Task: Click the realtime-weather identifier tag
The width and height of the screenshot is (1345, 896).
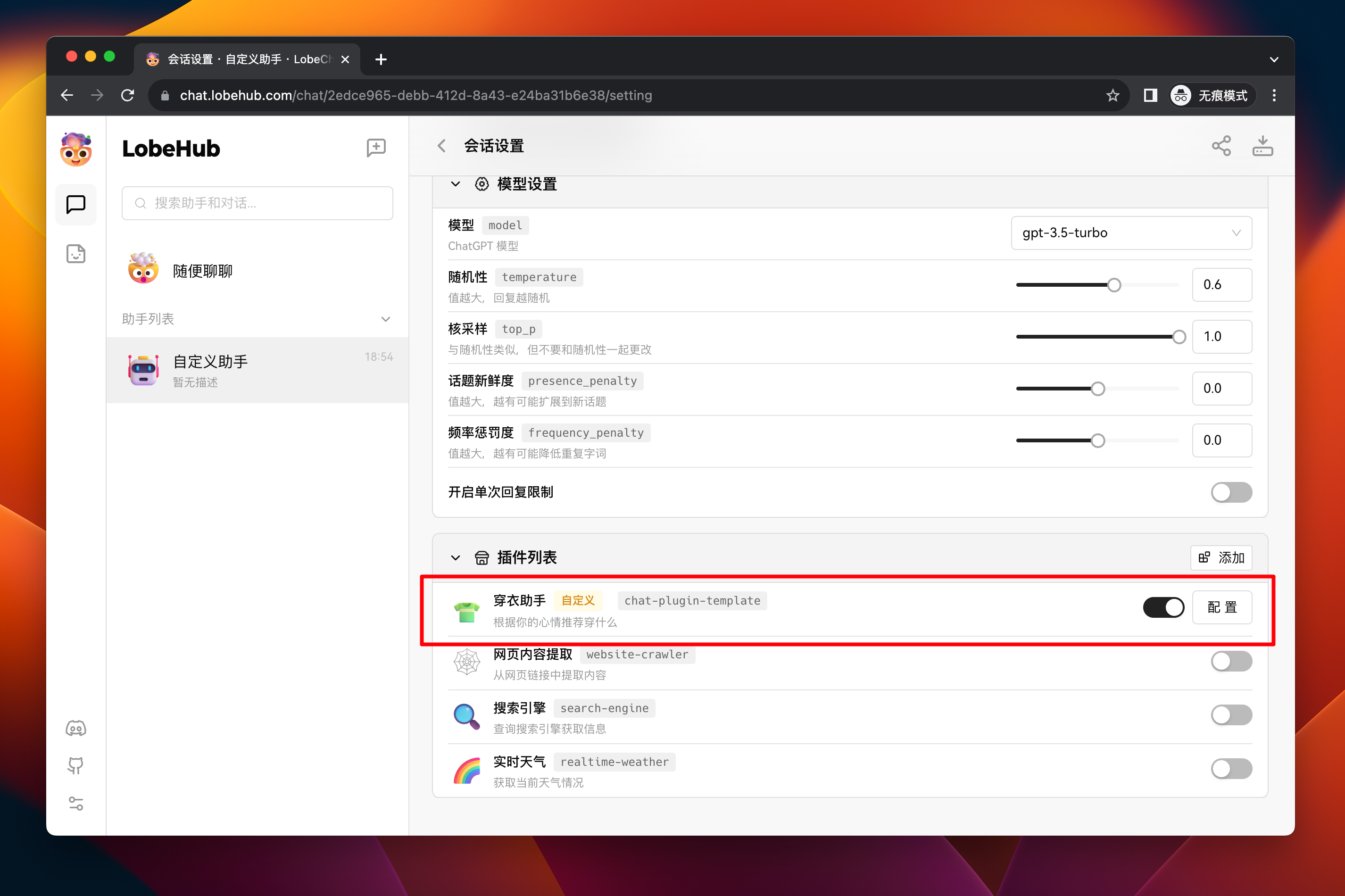Action: coord(614,762)
